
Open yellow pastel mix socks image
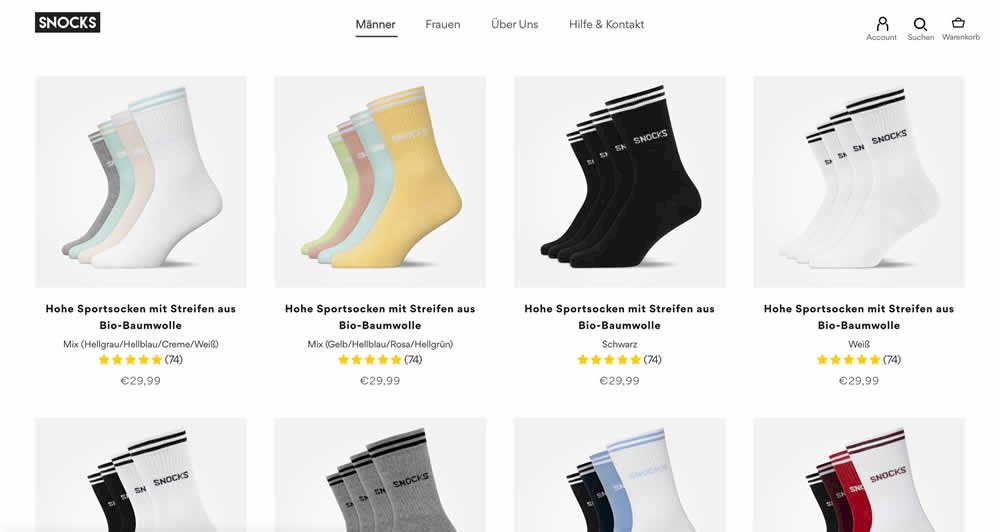point(380,182)
